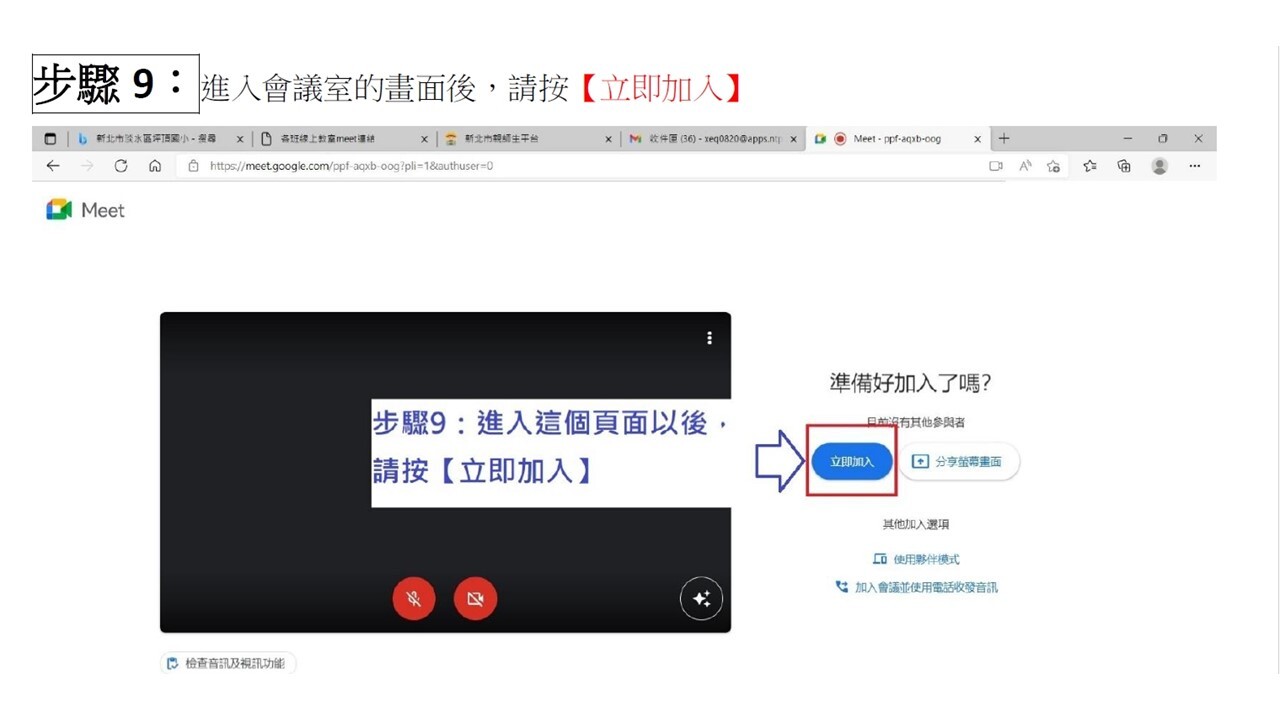The width and height of the screenshot is (1280, 720).
Task: Close the Meet - ppf-aqxb-oog tab
Action: (x=978, y=139)
